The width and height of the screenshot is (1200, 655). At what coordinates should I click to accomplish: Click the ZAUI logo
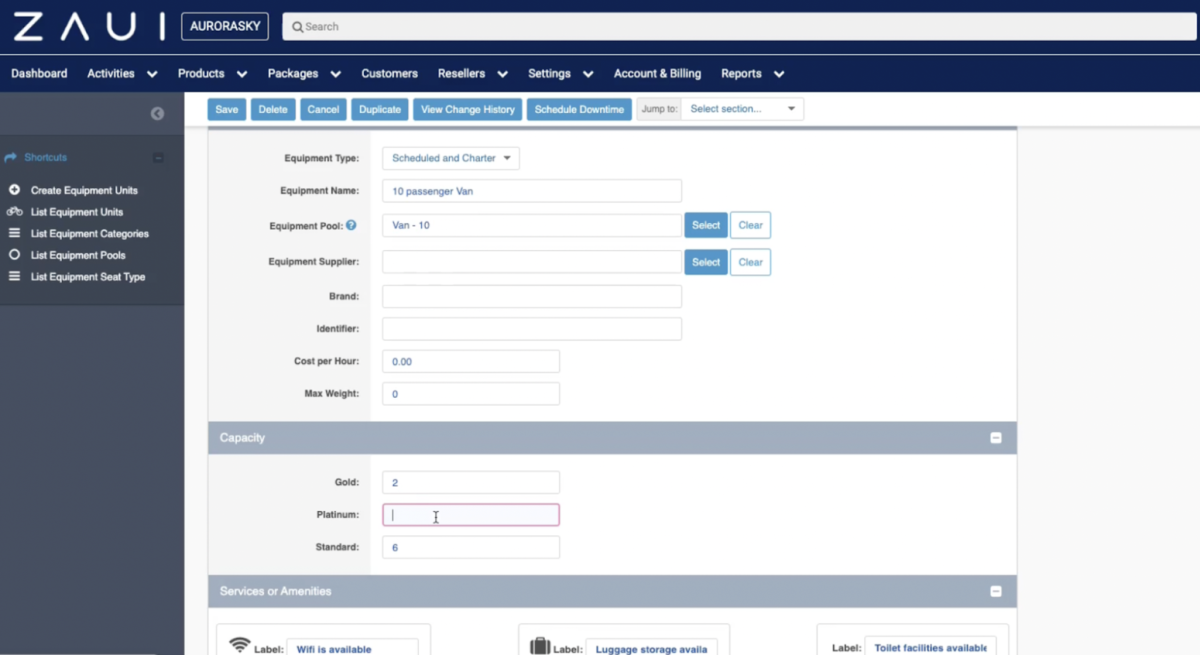coord(88,26)
